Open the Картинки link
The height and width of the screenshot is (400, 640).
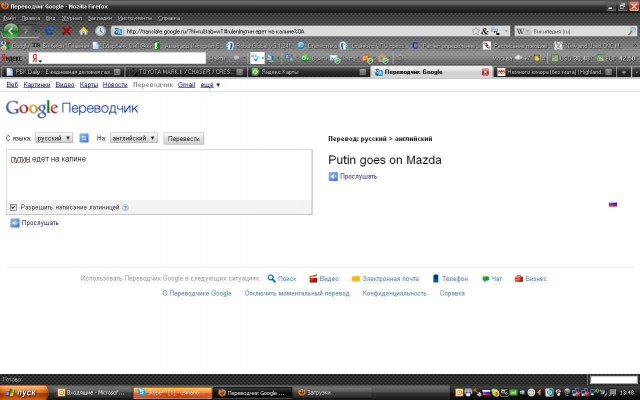click(37, 85)
